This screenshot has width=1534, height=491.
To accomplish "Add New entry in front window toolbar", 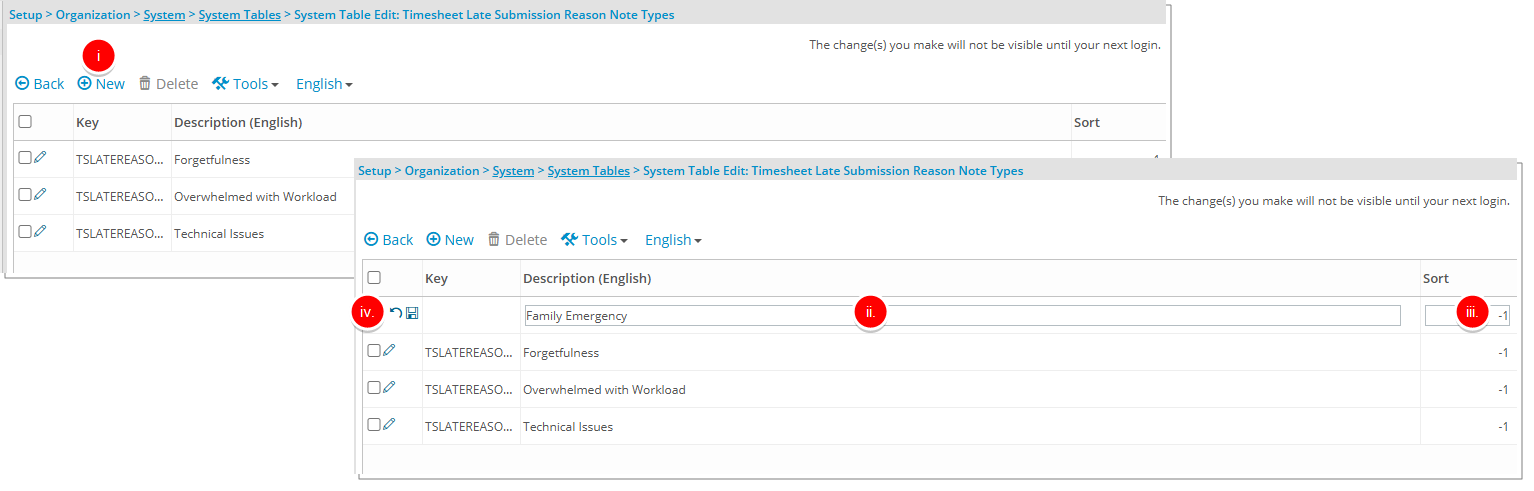I will (450, 240).
